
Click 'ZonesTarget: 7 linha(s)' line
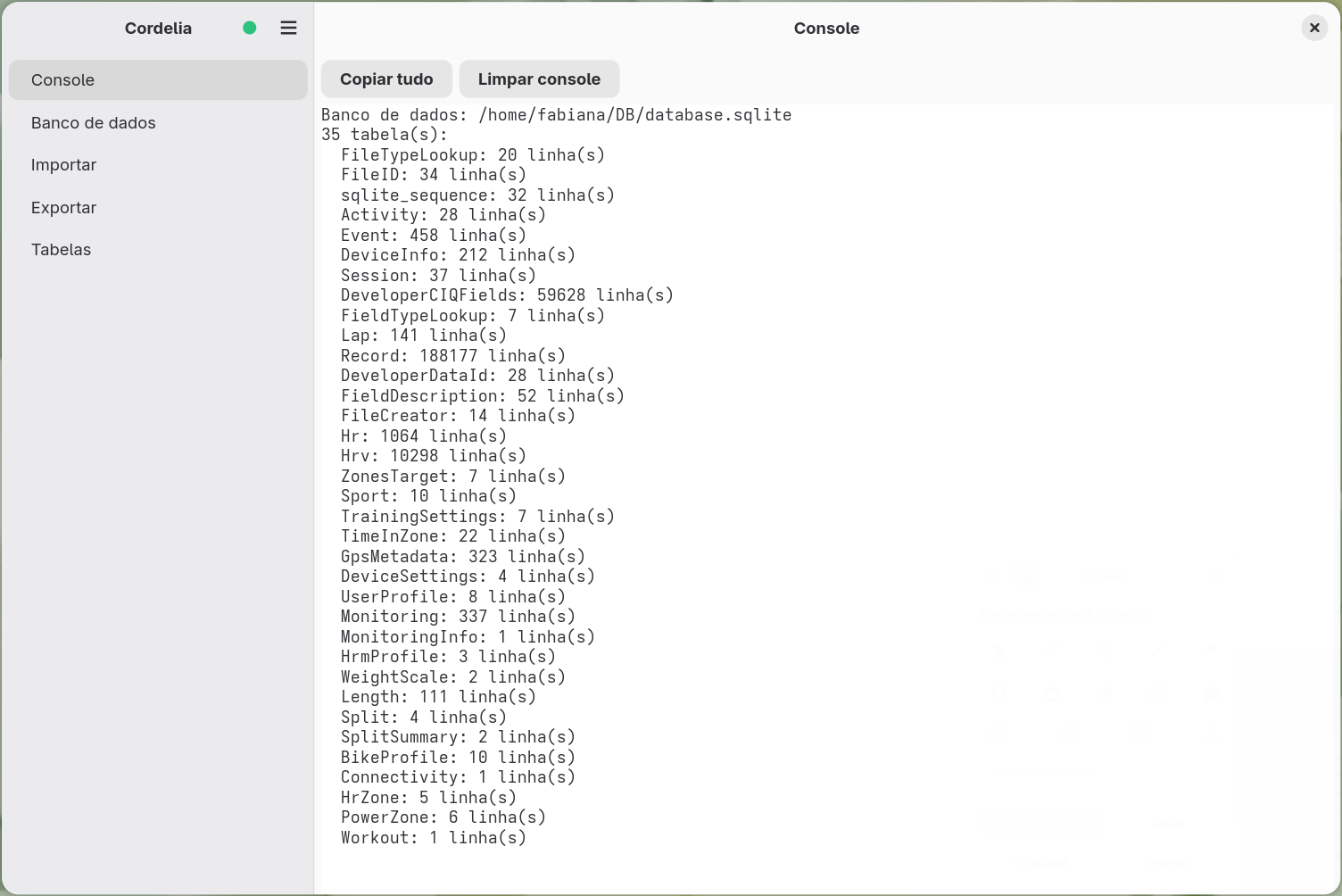(x=453, y=477)
